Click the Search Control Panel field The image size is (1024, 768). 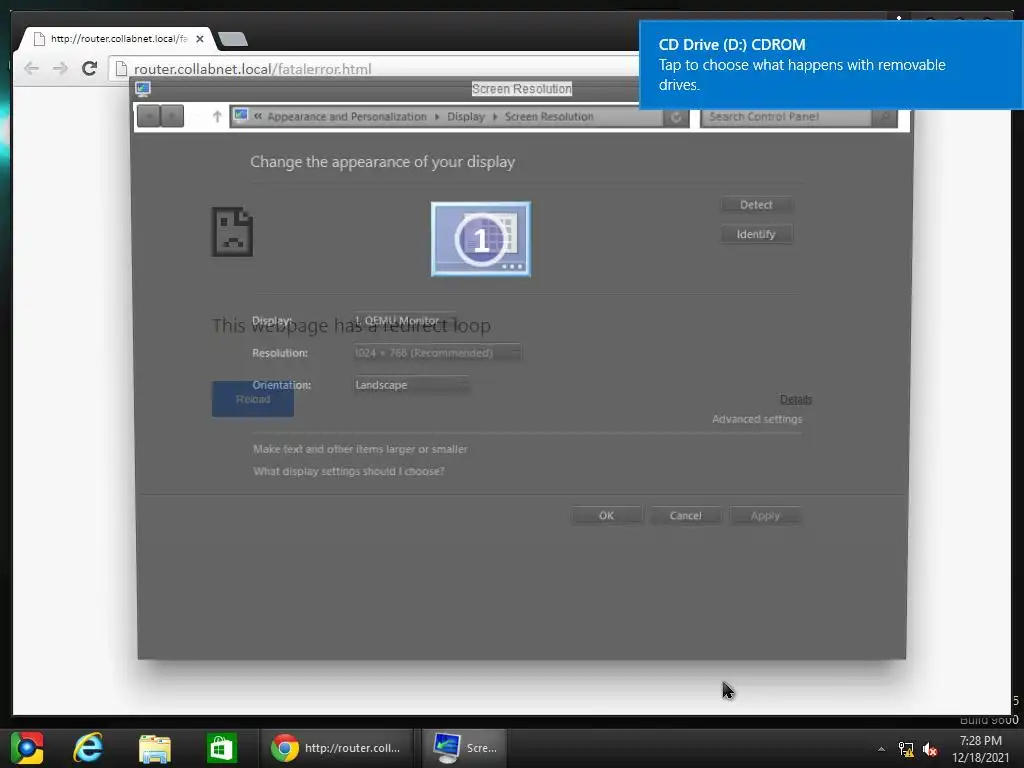click(786, 116)
